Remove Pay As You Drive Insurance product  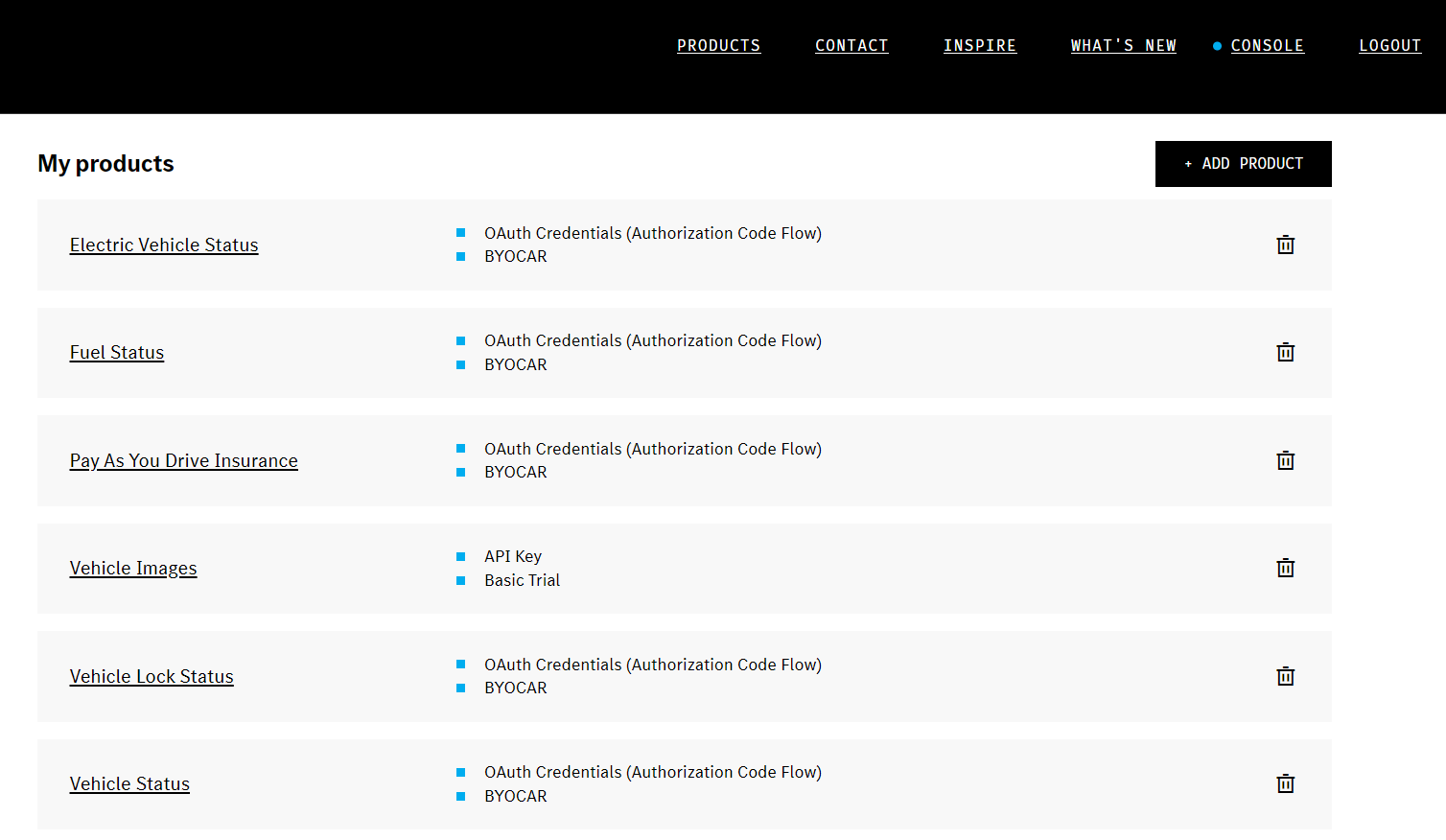click(1286, 460)
